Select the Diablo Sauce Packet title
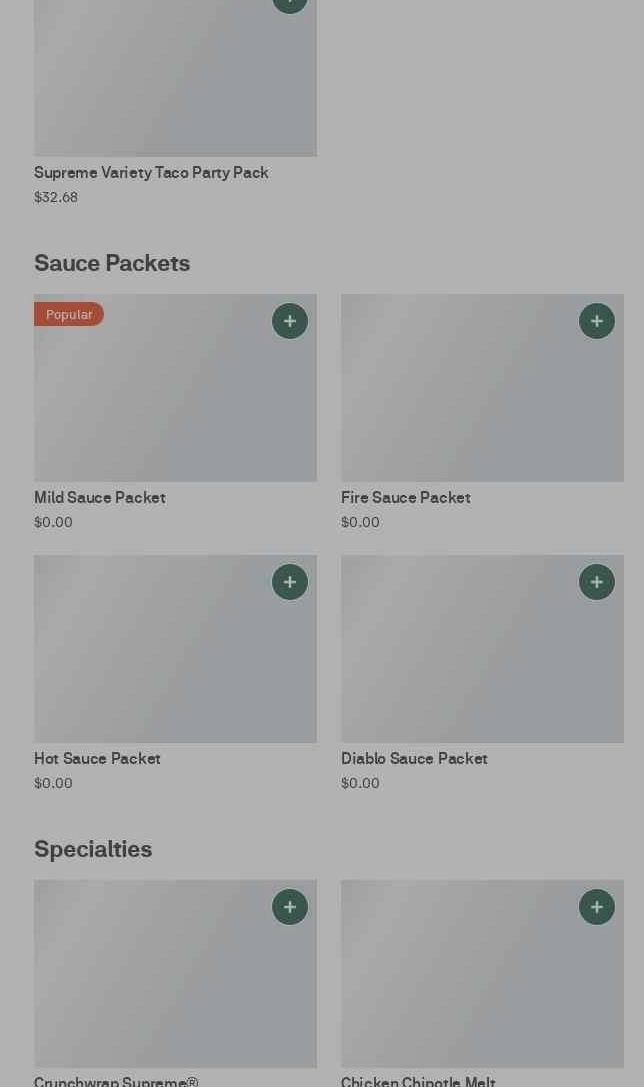The image size is (644, 1087). (x=414, y=758)
